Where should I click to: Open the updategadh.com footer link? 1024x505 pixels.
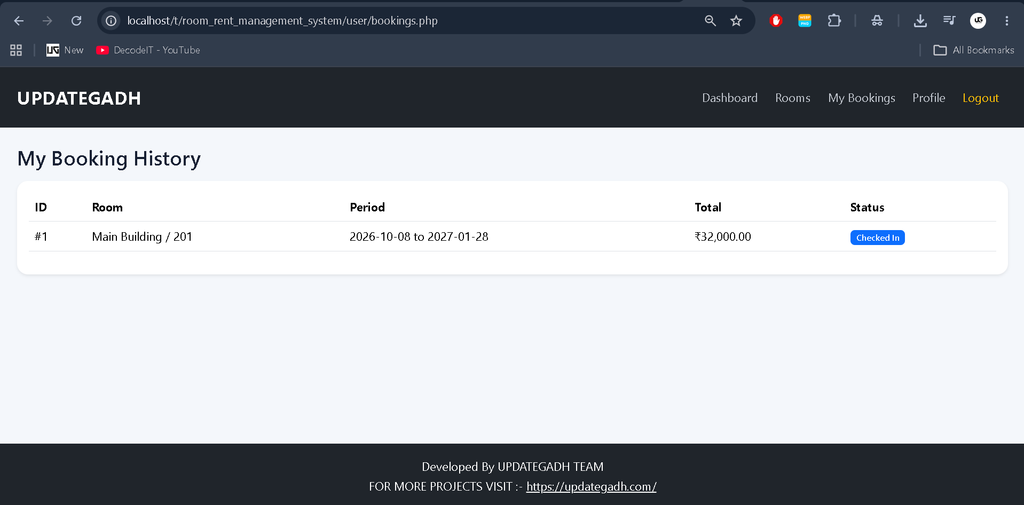tap(591, 487)
